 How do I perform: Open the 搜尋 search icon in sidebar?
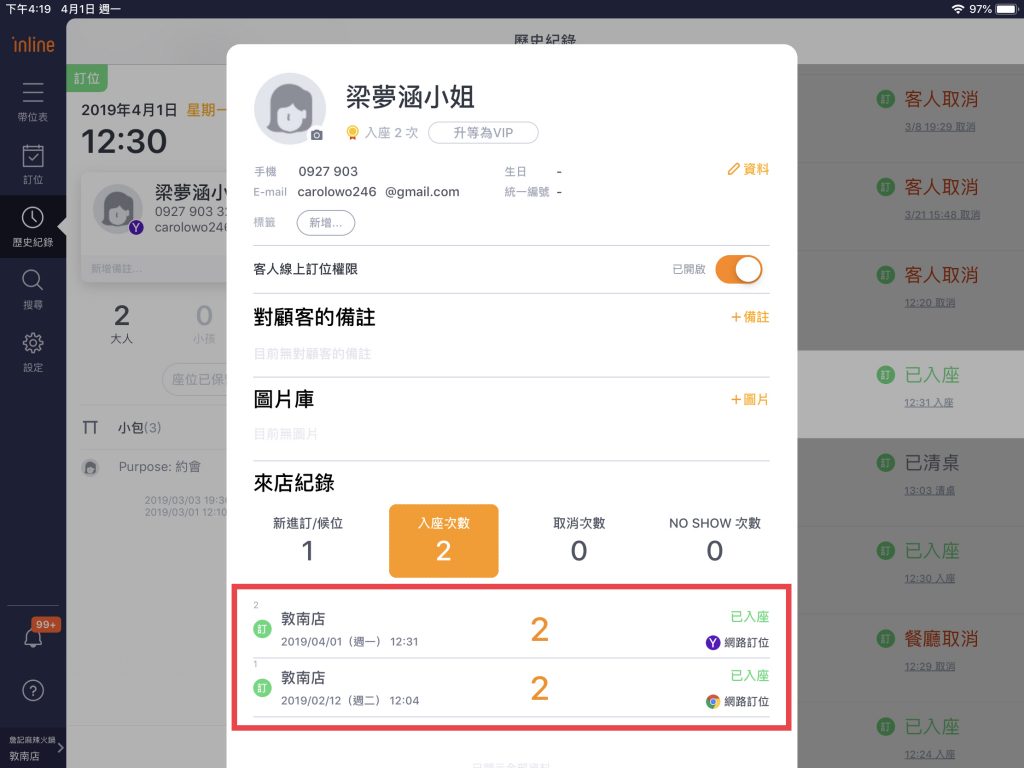pyautogui.click(x=33, y=281)
